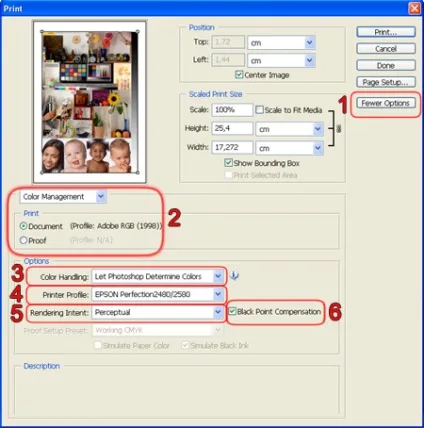This screenshot has height=428, width=424.
Task: Click the image preview thumbnail
Action: (x=90, y=102)
